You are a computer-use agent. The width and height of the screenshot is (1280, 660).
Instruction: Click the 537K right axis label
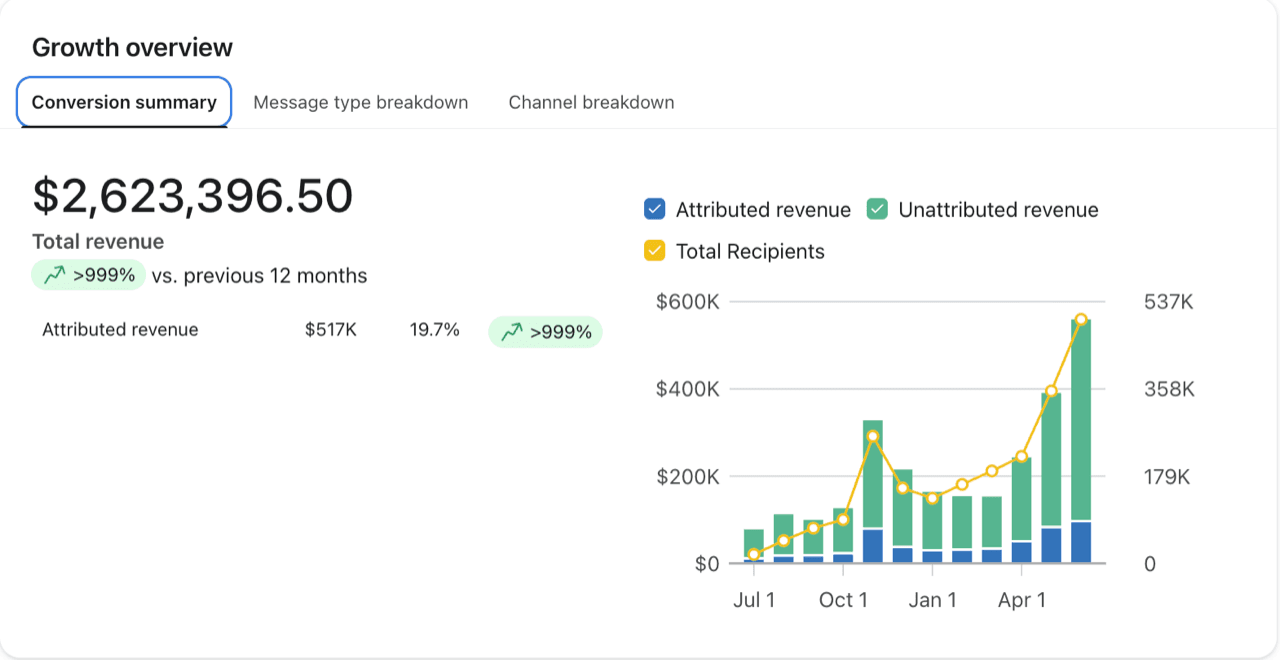tap(1169, 301)
